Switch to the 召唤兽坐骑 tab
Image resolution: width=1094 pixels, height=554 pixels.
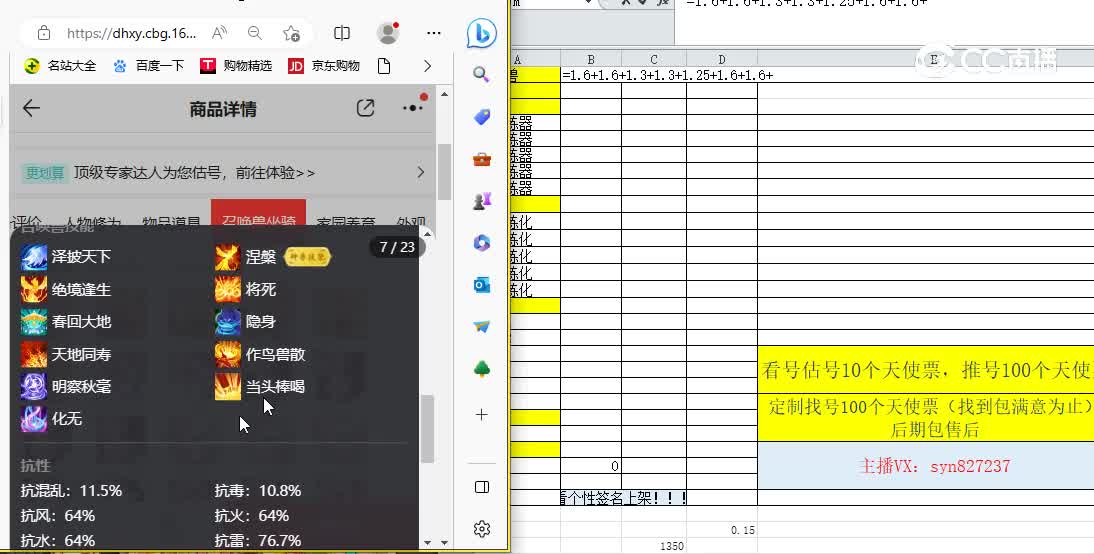tap(259, 213)
